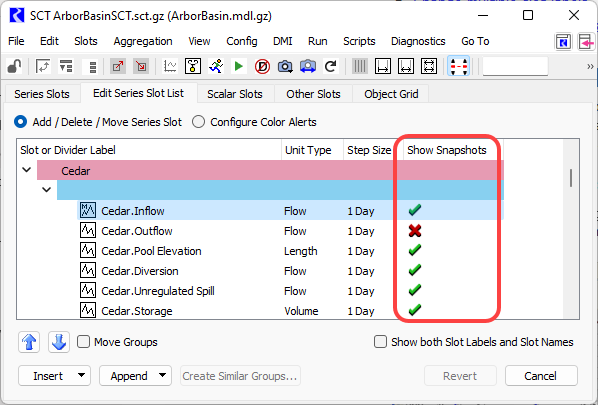Move slot down with blue down arrow

[59, 342]
